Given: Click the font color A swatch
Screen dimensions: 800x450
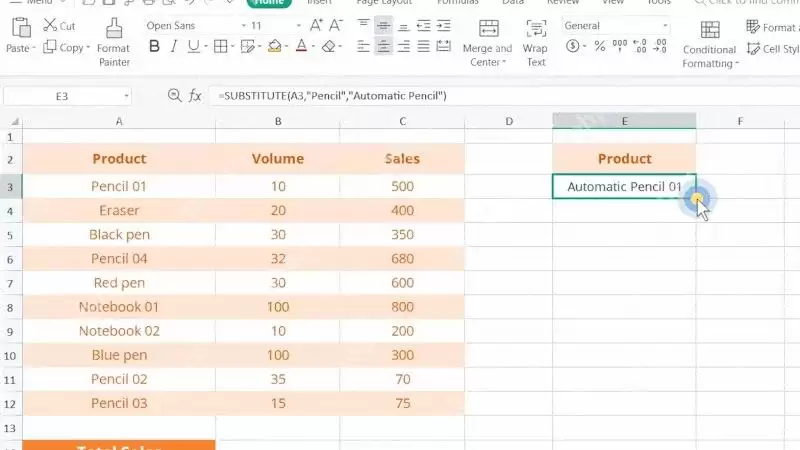Looking at the screenshot, I should [302, 46].
